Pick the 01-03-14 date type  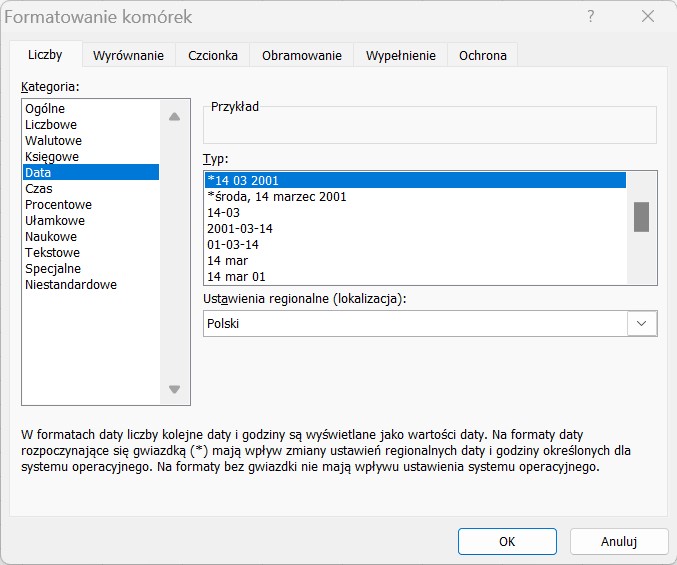tap(415, 245)
